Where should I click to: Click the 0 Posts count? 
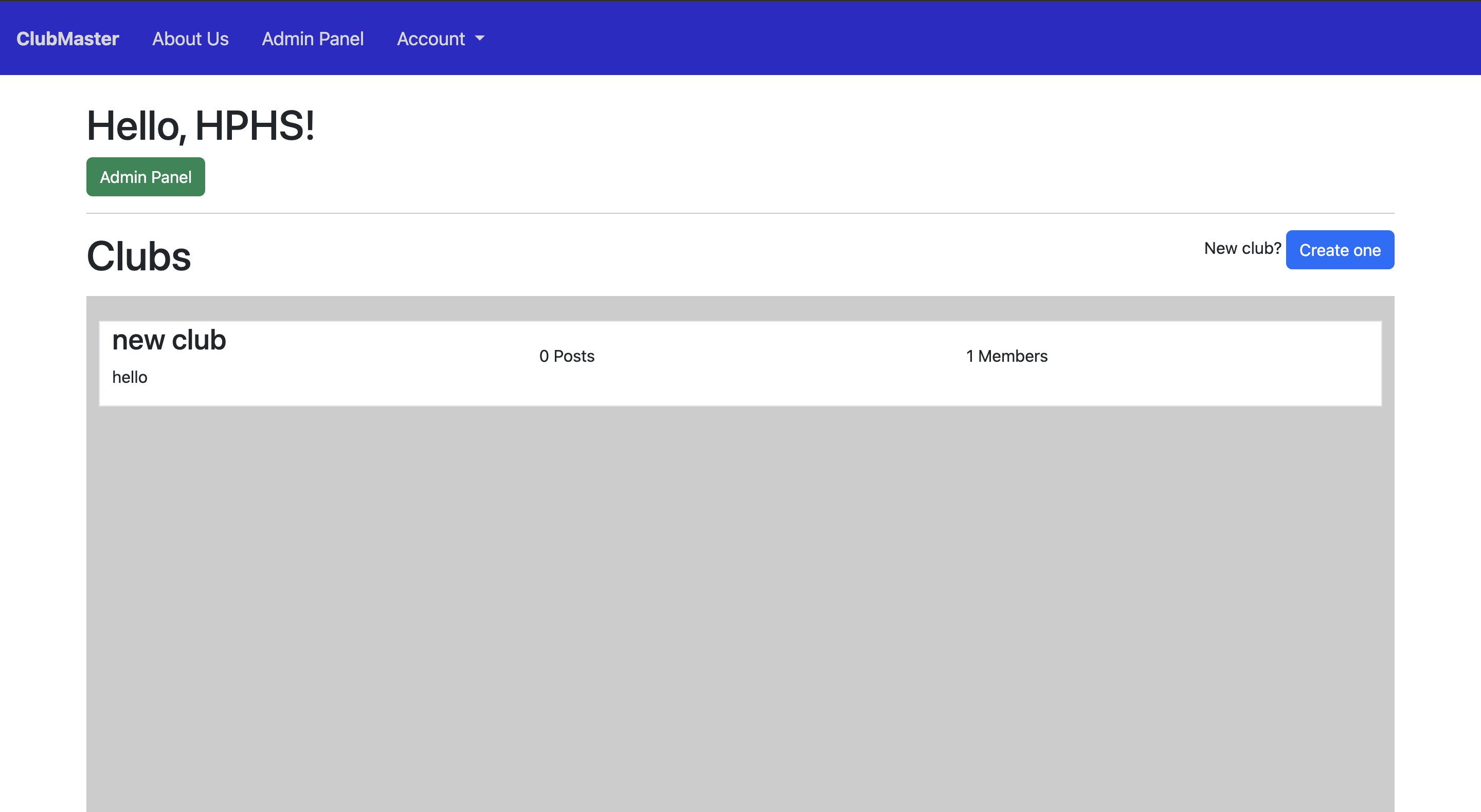tap(566, 356)
